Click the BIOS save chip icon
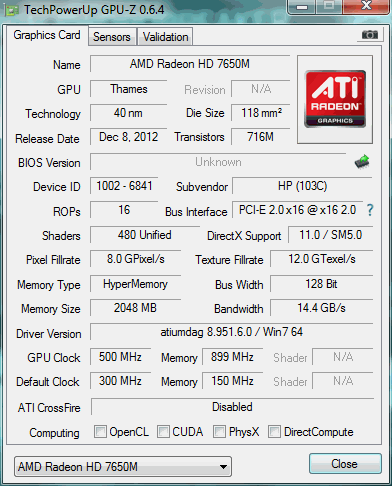392x486 pixels. click(362, 162)
